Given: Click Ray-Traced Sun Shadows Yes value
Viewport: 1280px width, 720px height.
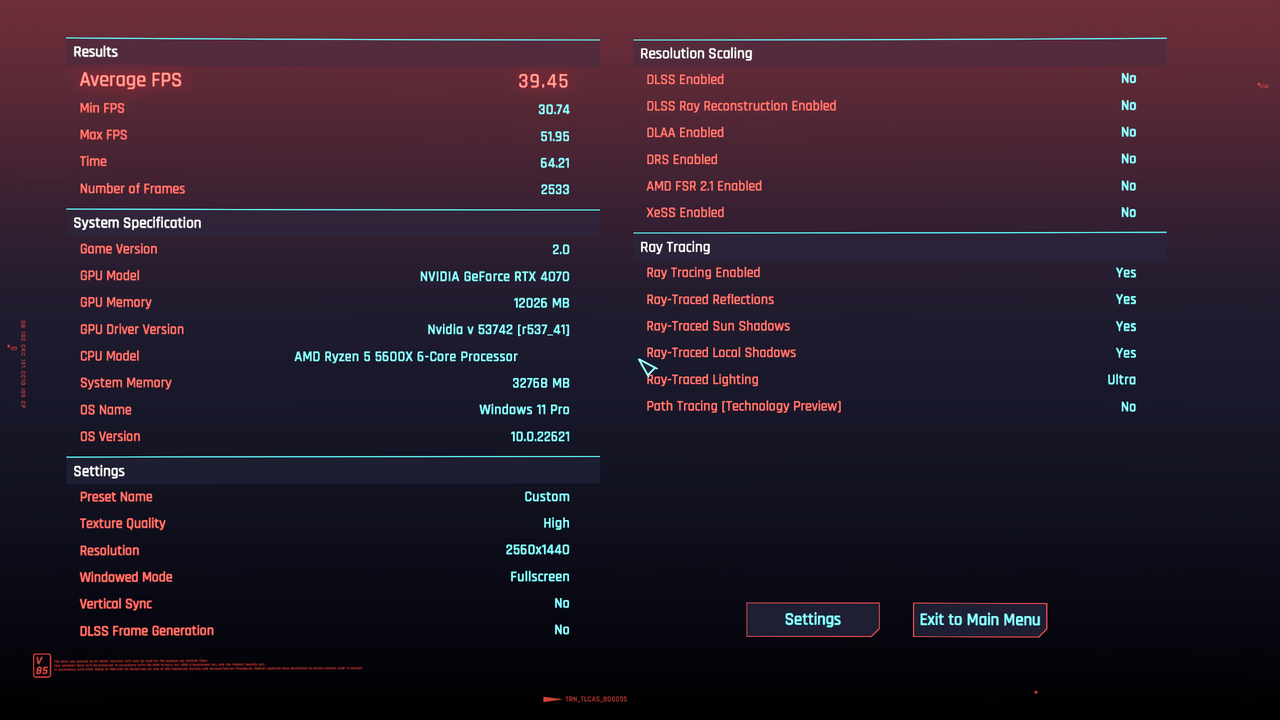Looking at the screenshot, I should pyautogui.click(x=1126, y=327).
